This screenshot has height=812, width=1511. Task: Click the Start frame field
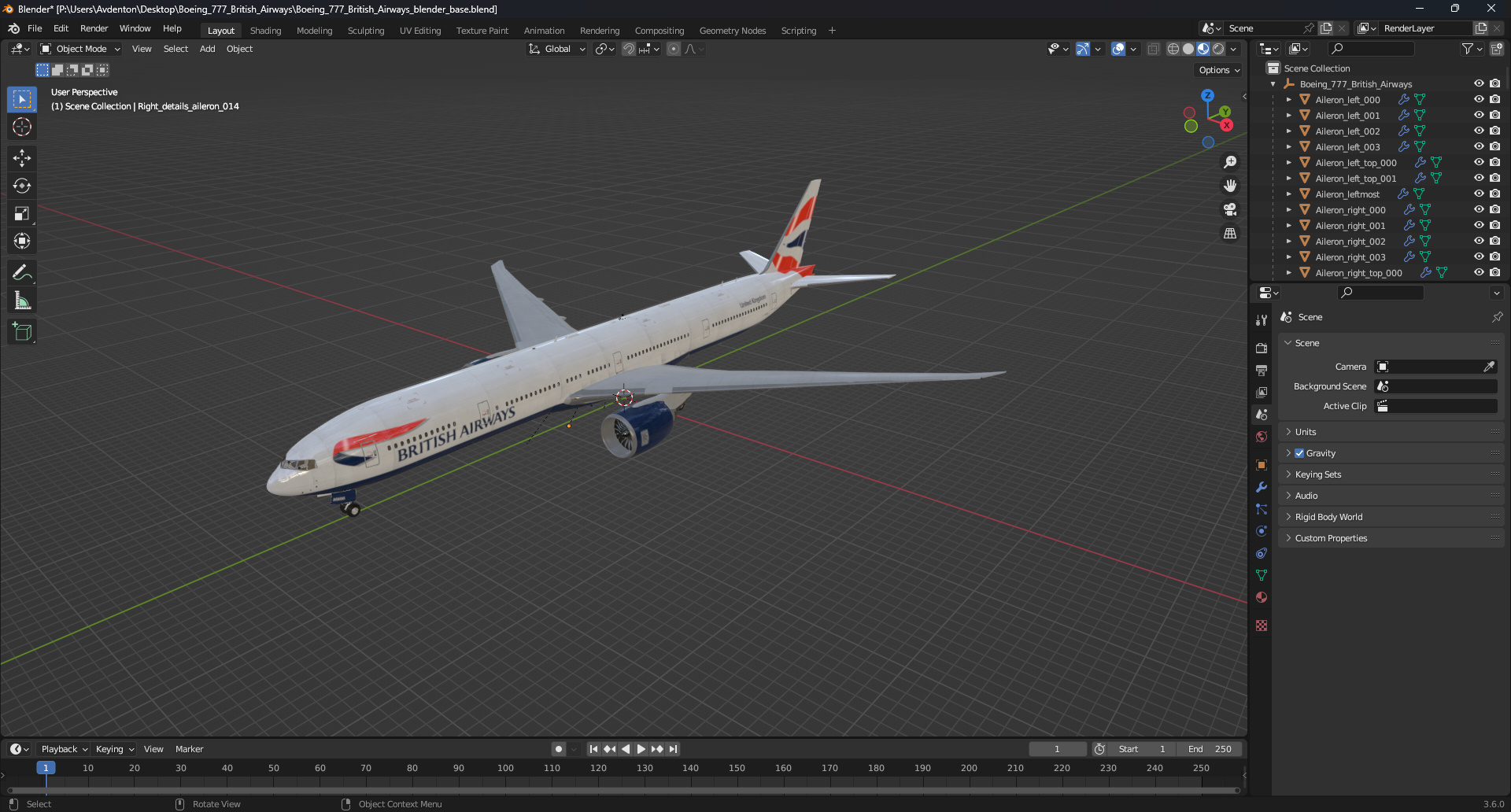click(1143, 749)
